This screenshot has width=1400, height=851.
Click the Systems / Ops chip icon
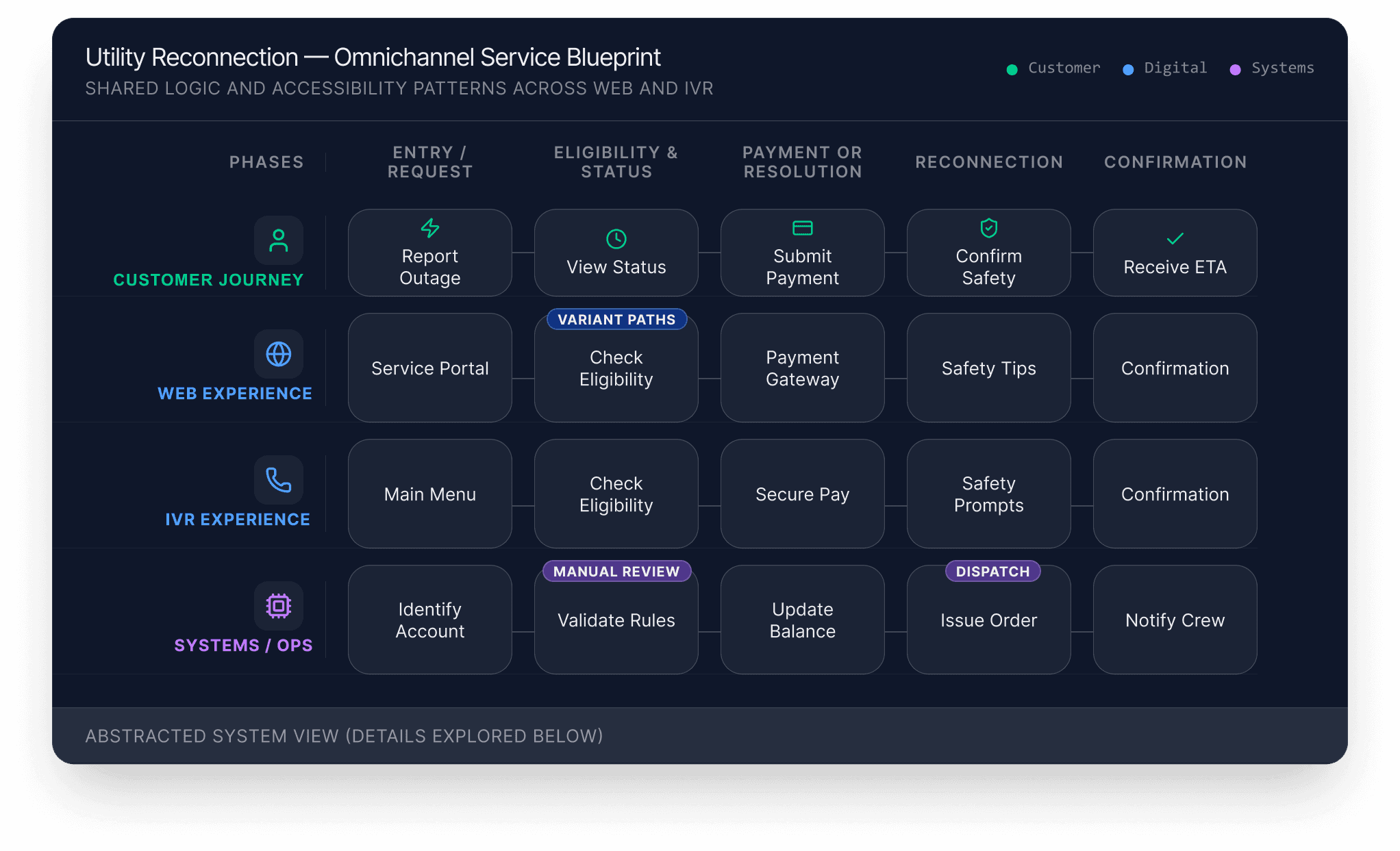pyautogui.click(x=278, y=606)
